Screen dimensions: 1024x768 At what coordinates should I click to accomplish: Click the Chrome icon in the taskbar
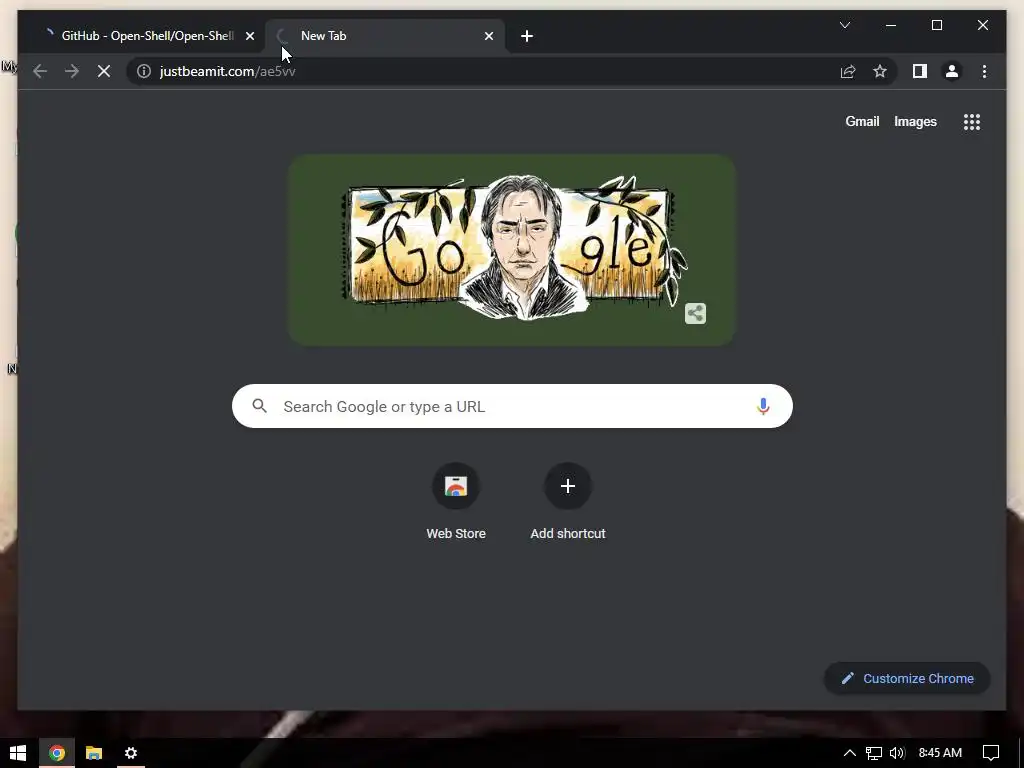click(x=57, y=753)
